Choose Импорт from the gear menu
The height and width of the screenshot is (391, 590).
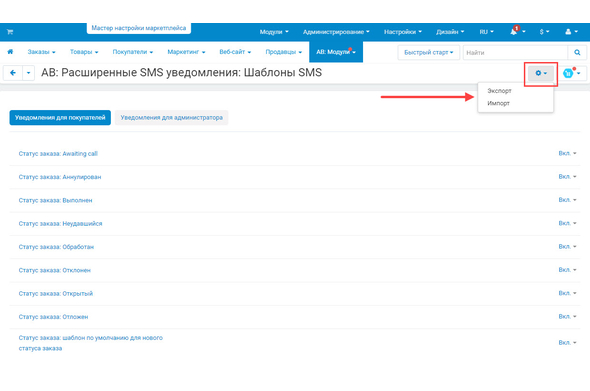(x=498, y=103)
